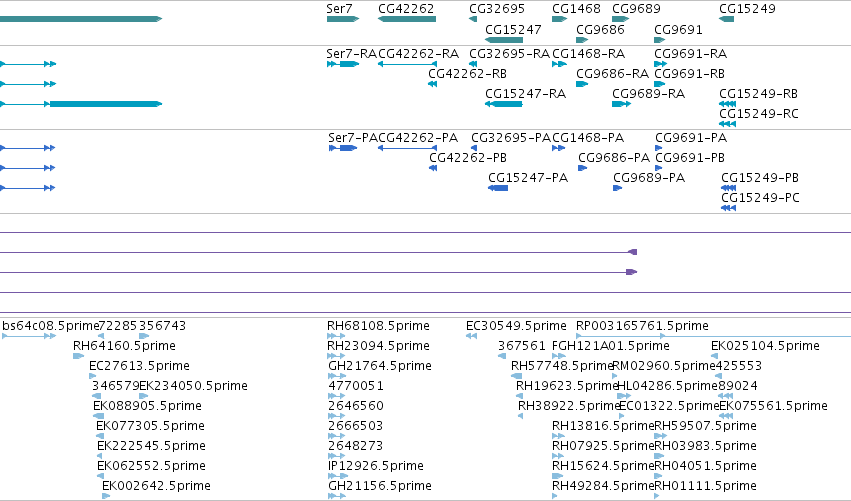Click the CG9691-RB transcript label
The width and height of the screenshot is (851, 501).
(689, 74)
